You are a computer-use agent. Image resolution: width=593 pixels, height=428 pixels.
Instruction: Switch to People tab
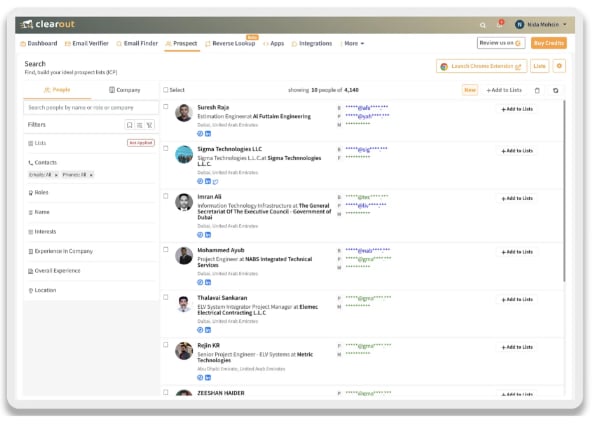[57, 90]
